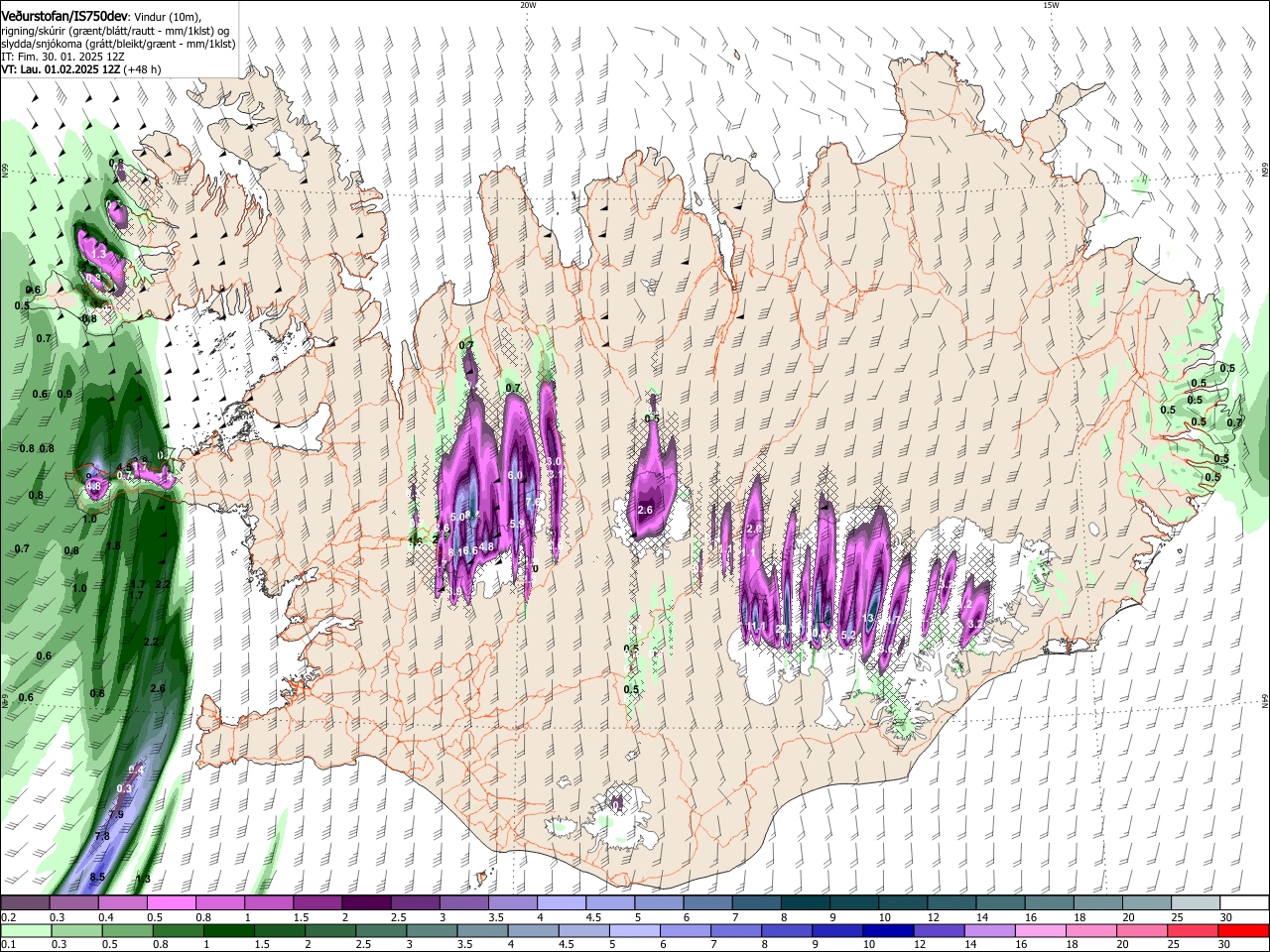This screenshot has height=952, width=1270.
Task: Click the 'Veðurstofan/IS750dev' title text
Action: (x=64, y=15)
